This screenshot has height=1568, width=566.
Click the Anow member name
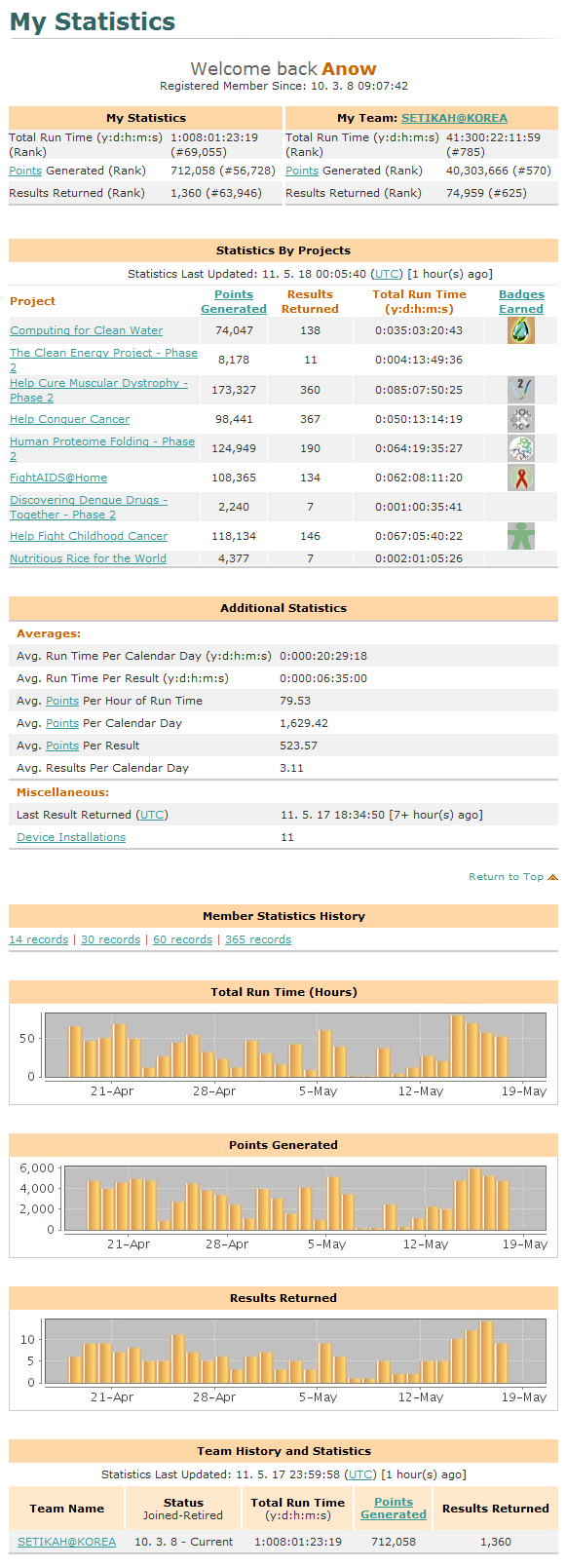(349, 69)
